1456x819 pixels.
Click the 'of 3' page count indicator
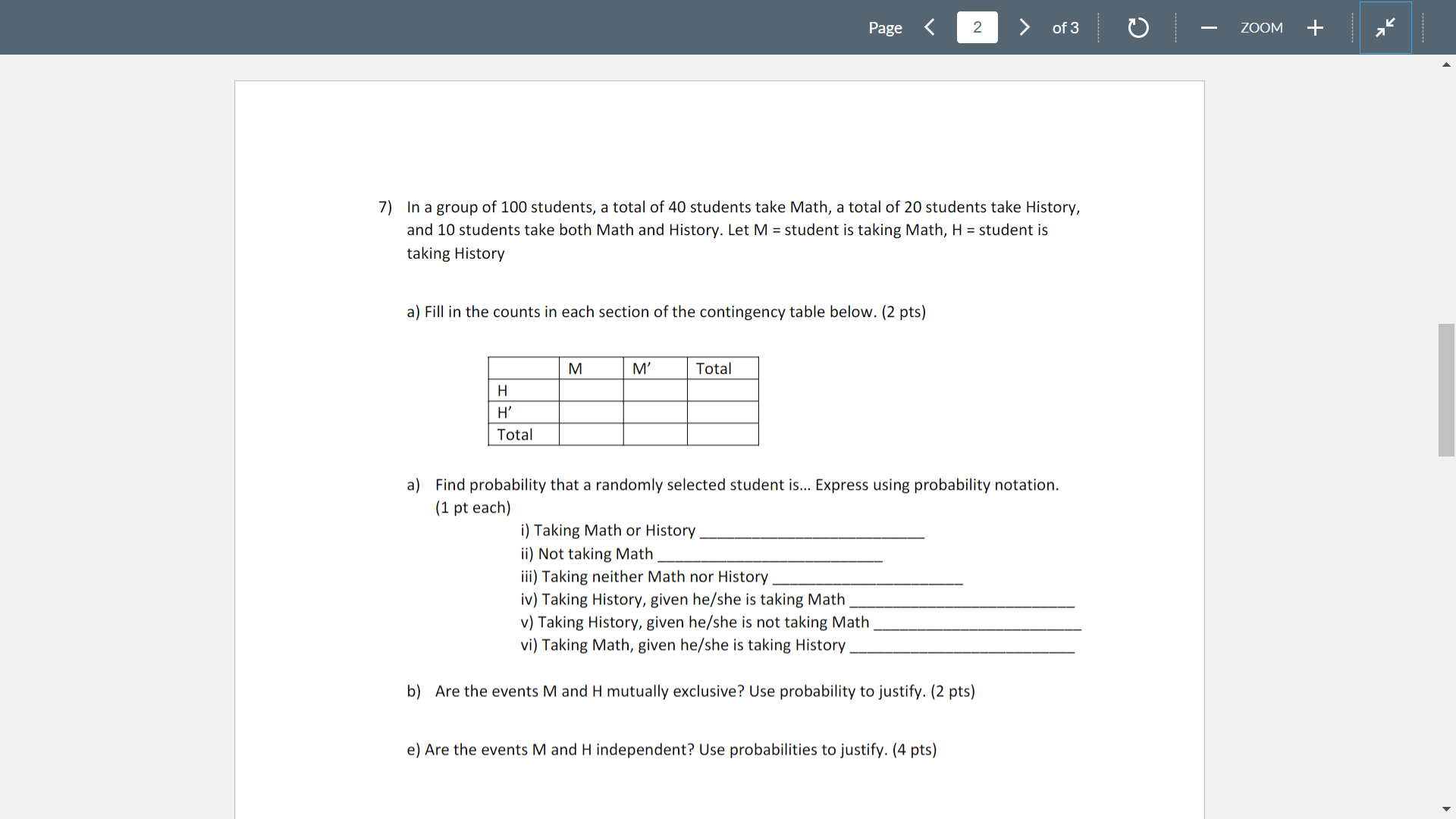pyautogui.click(x=1065, y=27)
